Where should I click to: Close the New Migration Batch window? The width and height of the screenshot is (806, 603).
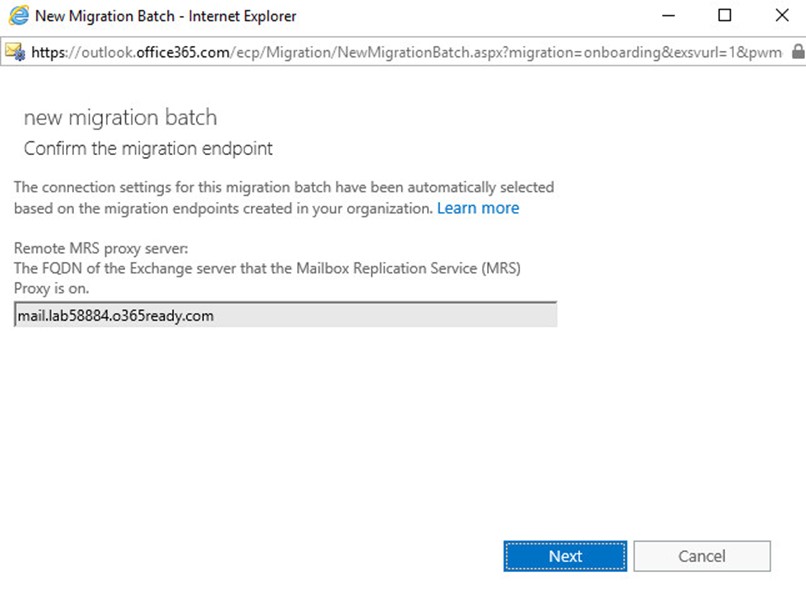click(782, 15)
